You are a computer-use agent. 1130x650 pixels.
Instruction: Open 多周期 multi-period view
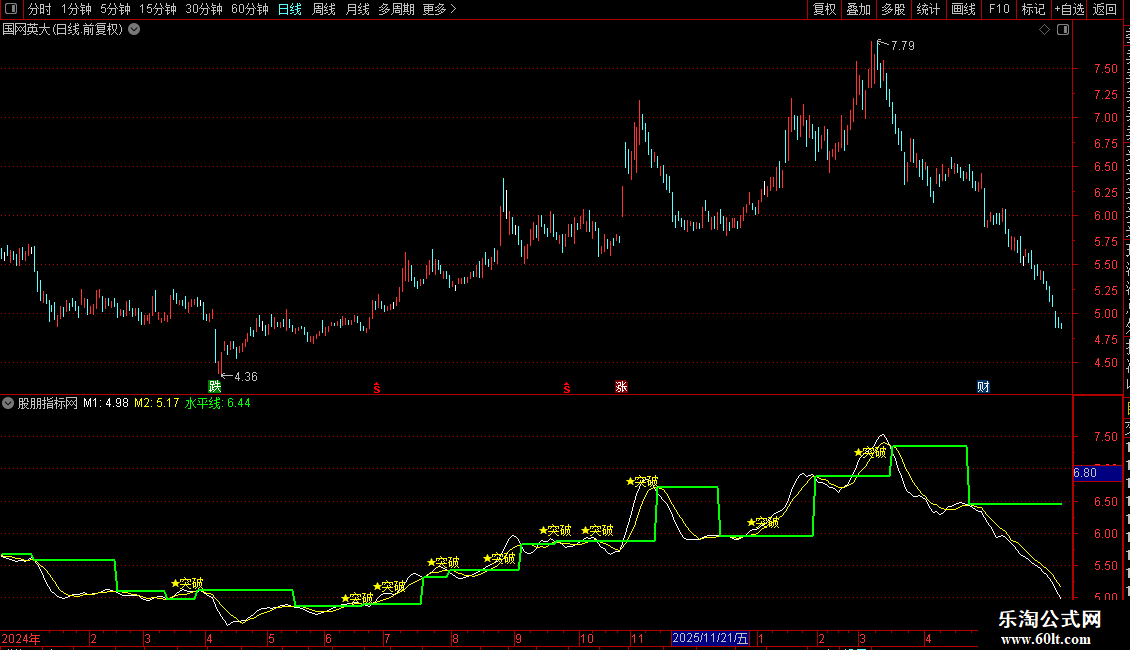pos(396,9)
